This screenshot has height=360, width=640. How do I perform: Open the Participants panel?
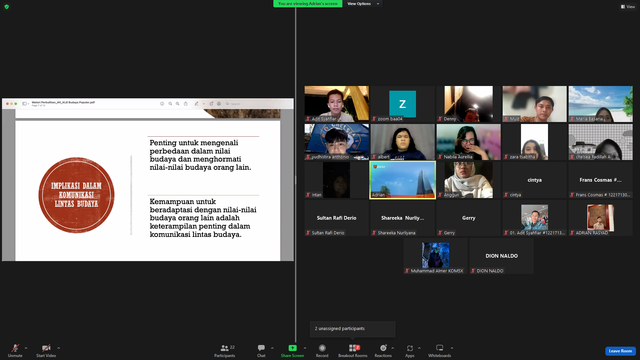coord(225,350)
